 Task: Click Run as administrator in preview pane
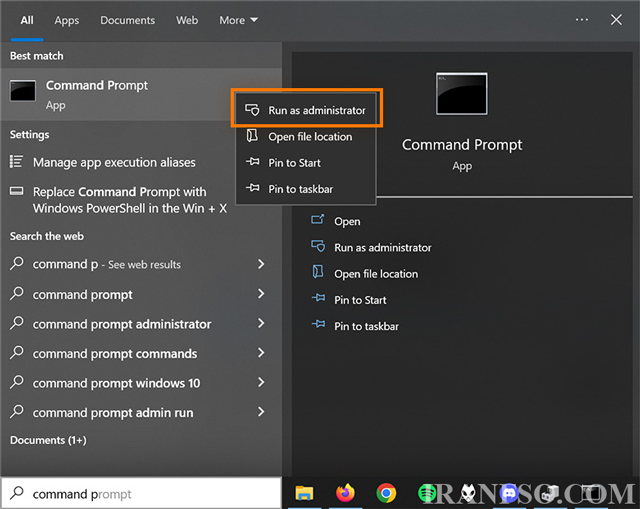coord(382,247)
